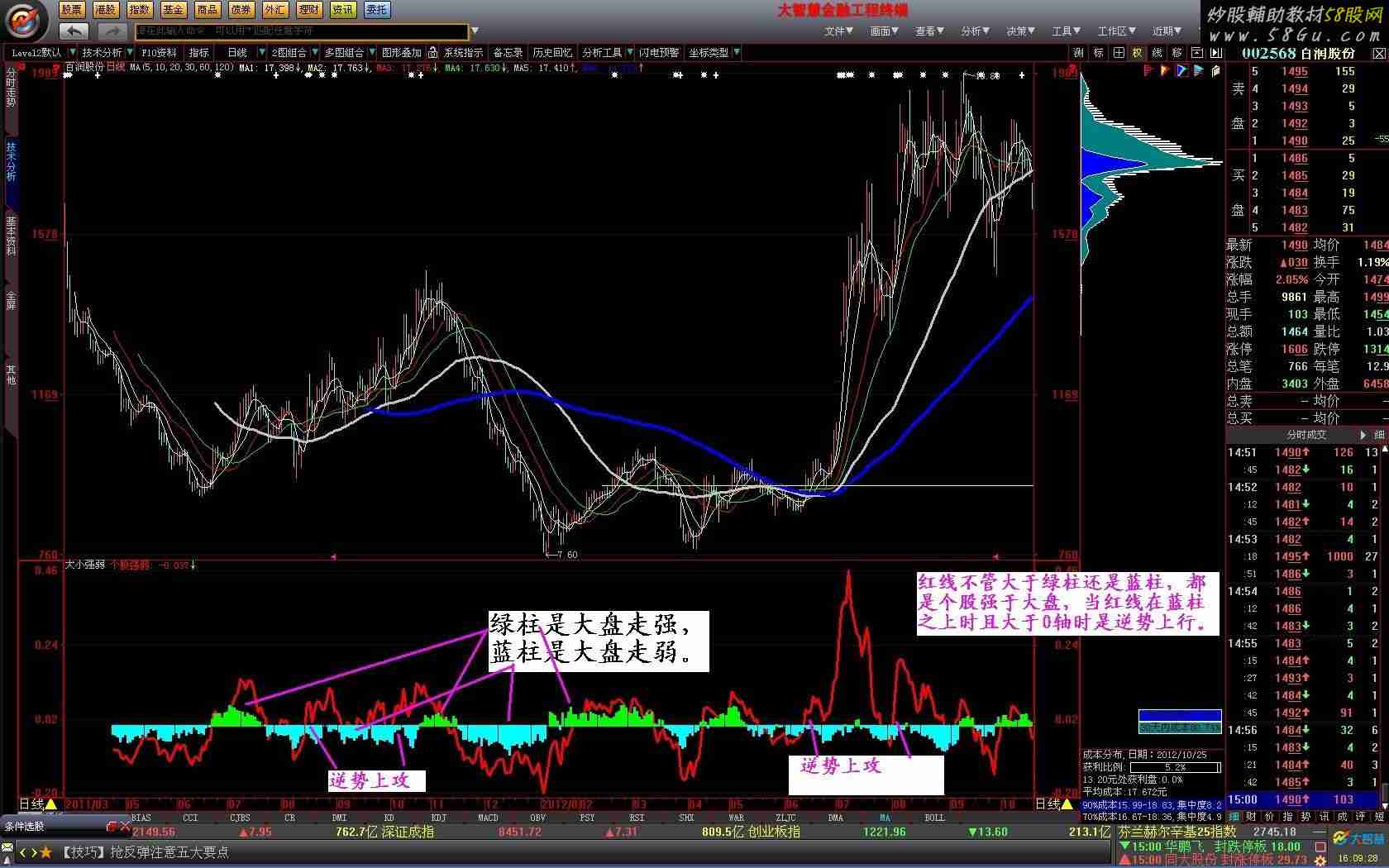Select the 标 marker tool icon
The height and width of the screenshot is (868, 1389).
click(x=1098, y=52)
